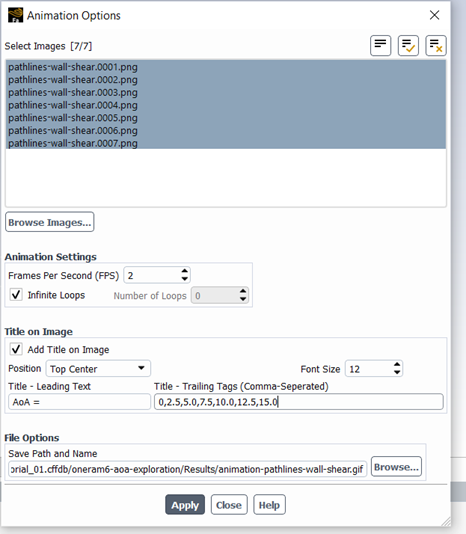This screenshot has width=466, height=534.
Task: Uncheck Add Title on Image checkbox
Action: (16, 349)
